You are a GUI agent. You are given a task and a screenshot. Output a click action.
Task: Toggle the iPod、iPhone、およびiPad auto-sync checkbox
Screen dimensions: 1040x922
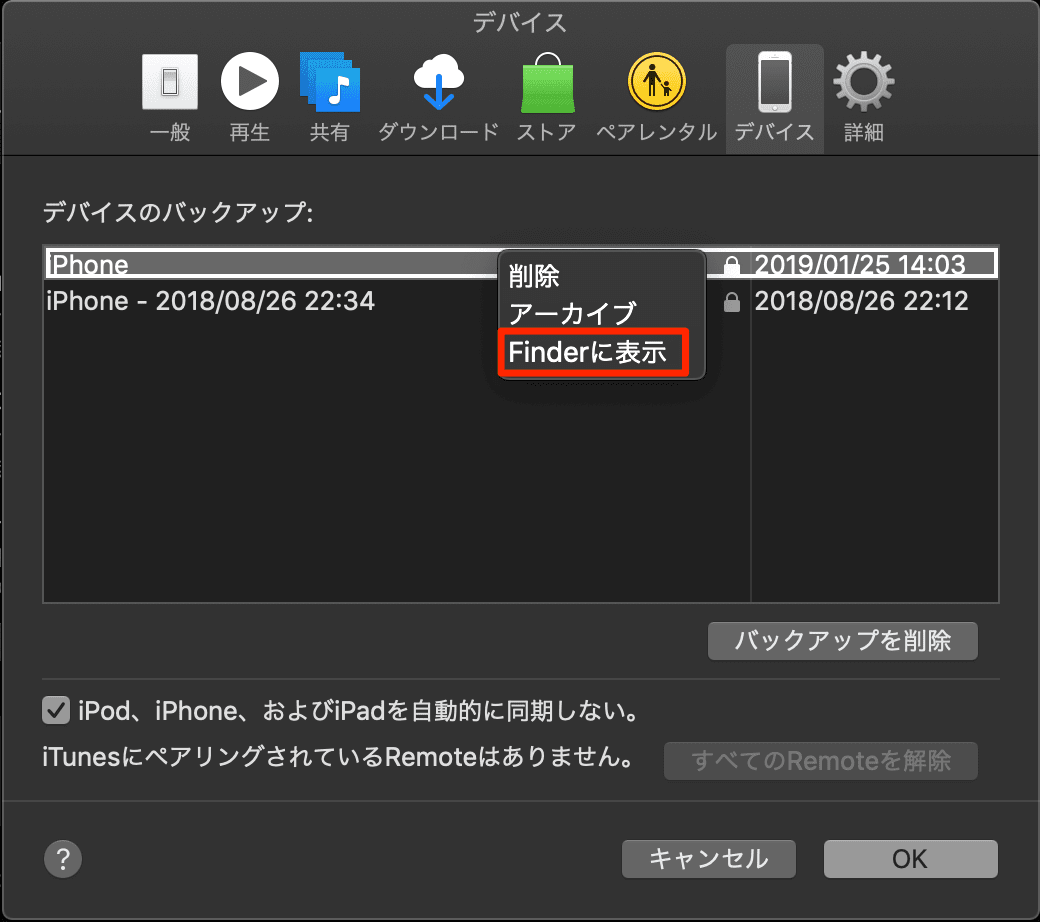pyautogui.click(x=56, y=710)
